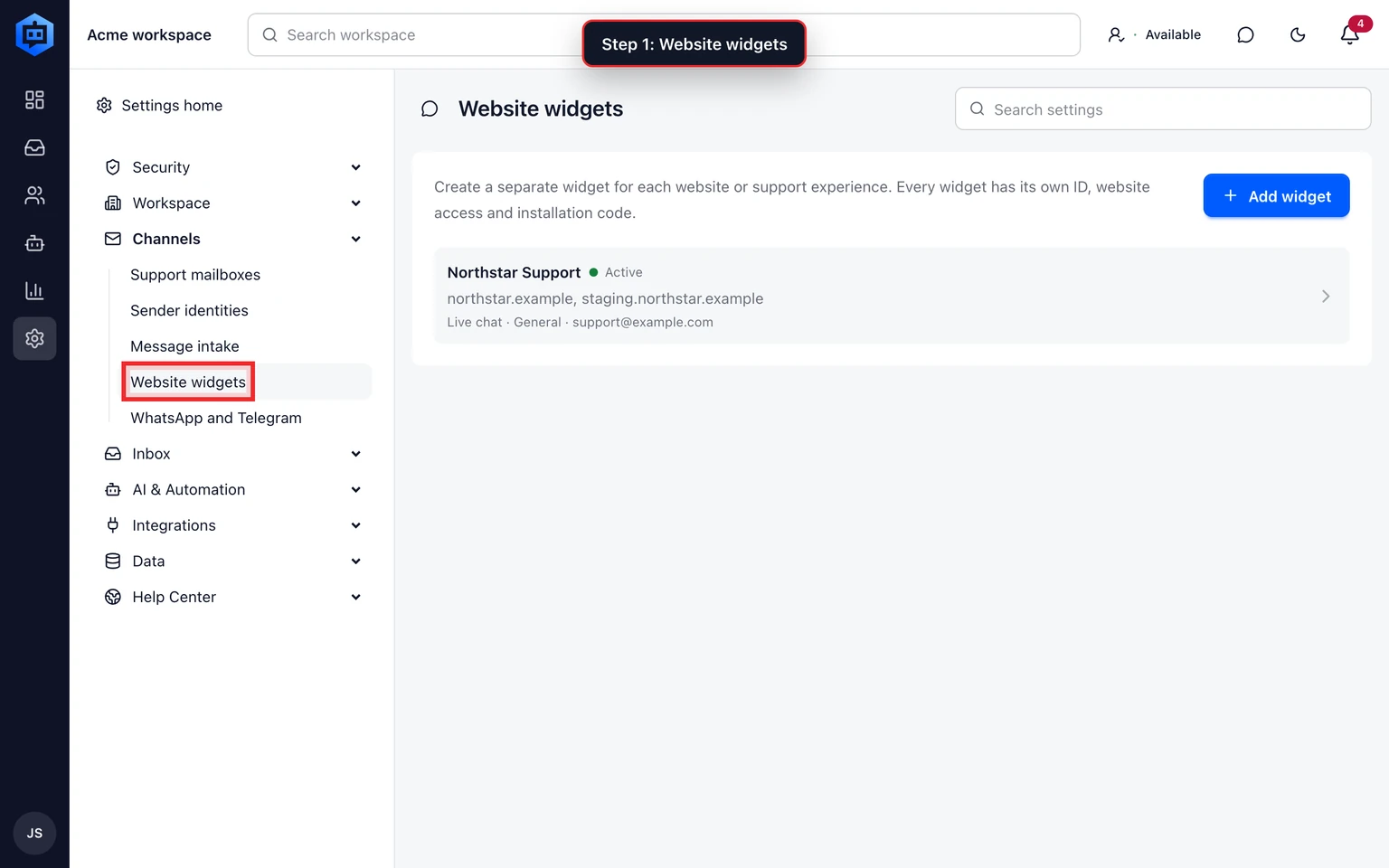Expand the Security section chevron
This screenshot has width=1389, height=868.
coord(356,167)
